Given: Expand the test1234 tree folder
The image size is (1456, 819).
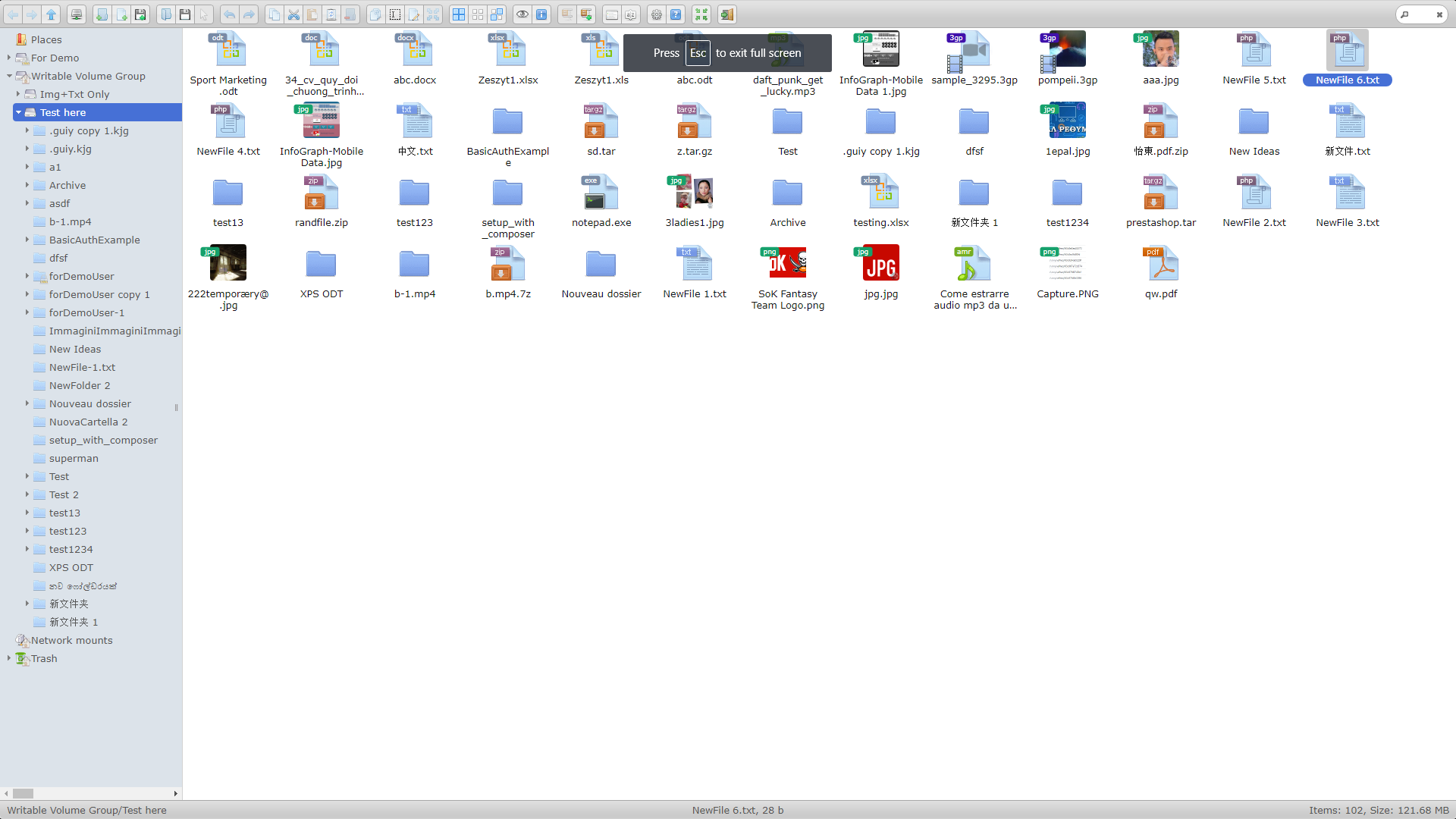Looking at the screenshot, I should point(27,549).
